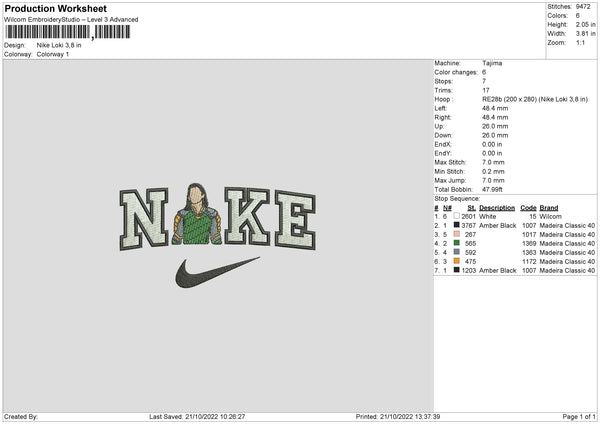The width and height of the screenshot is (600, 424).
Task: Click the EndX value '0.00 in'
Action: coord(492,144)
